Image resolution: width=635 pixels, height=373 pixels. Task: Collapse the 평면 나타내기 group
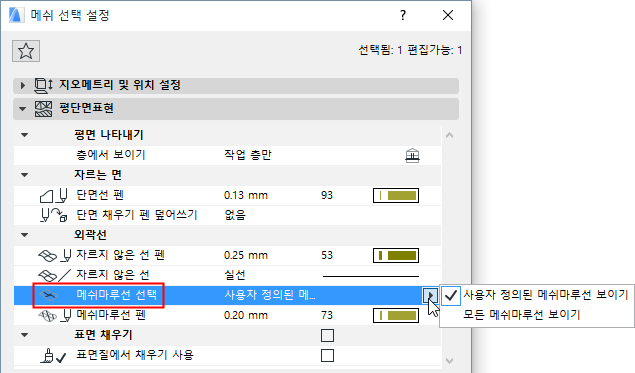[25, 135]
